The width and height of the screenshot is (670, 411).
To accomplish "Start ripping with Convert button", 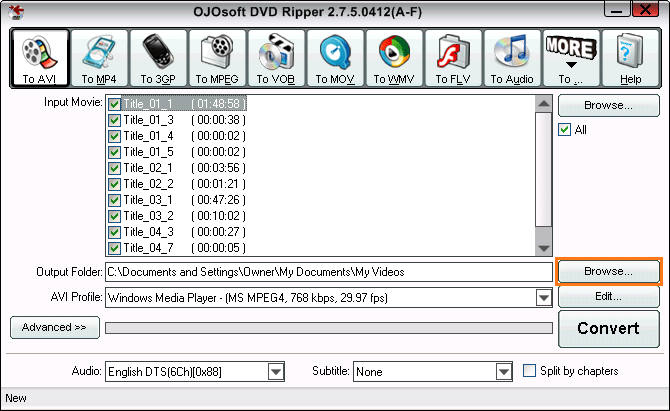I will (608, 329).
